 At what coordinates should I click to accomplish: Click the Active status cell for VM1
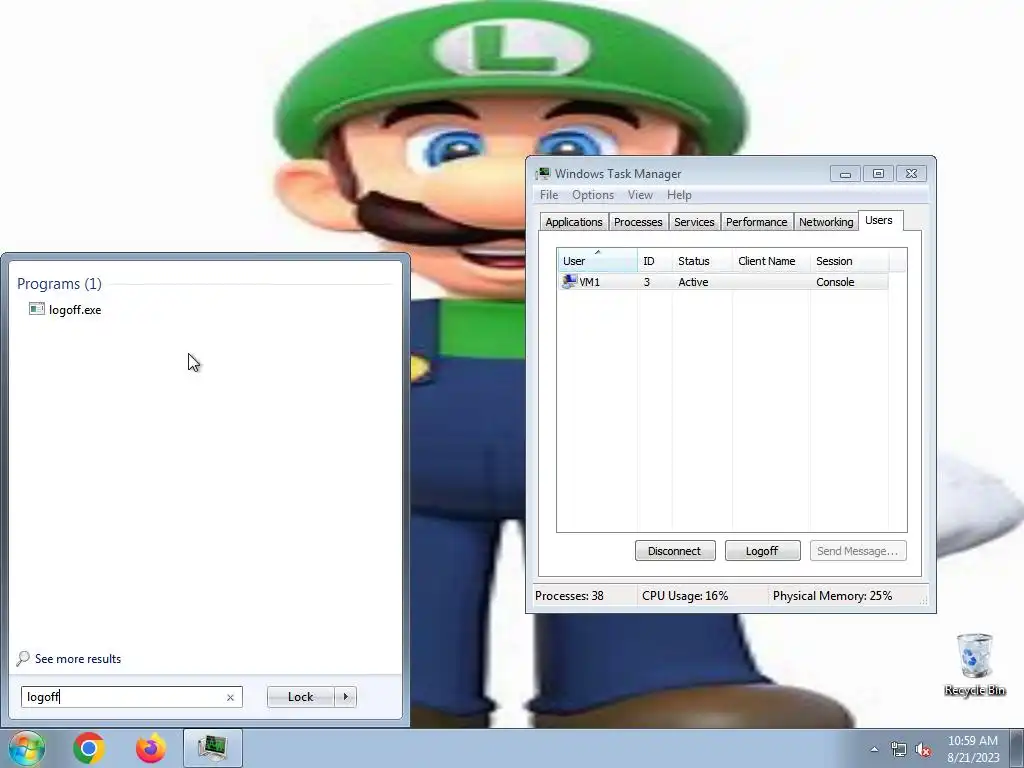pos(693,282)
